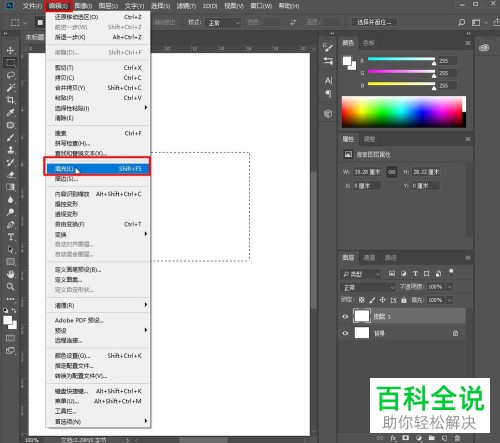Expand the 首选项 submenu

pyautogui.click(x=98, y=422)
